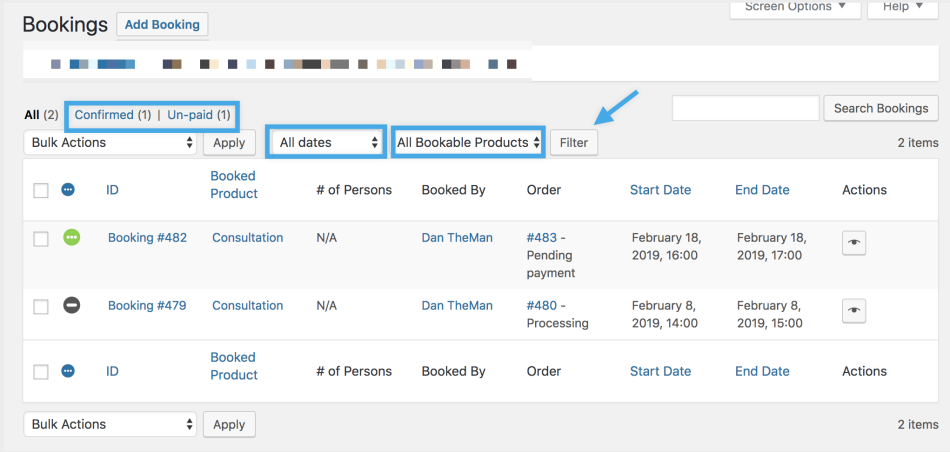Click the status icon in the table footer

pyautogui.click(x=68, y=371)
